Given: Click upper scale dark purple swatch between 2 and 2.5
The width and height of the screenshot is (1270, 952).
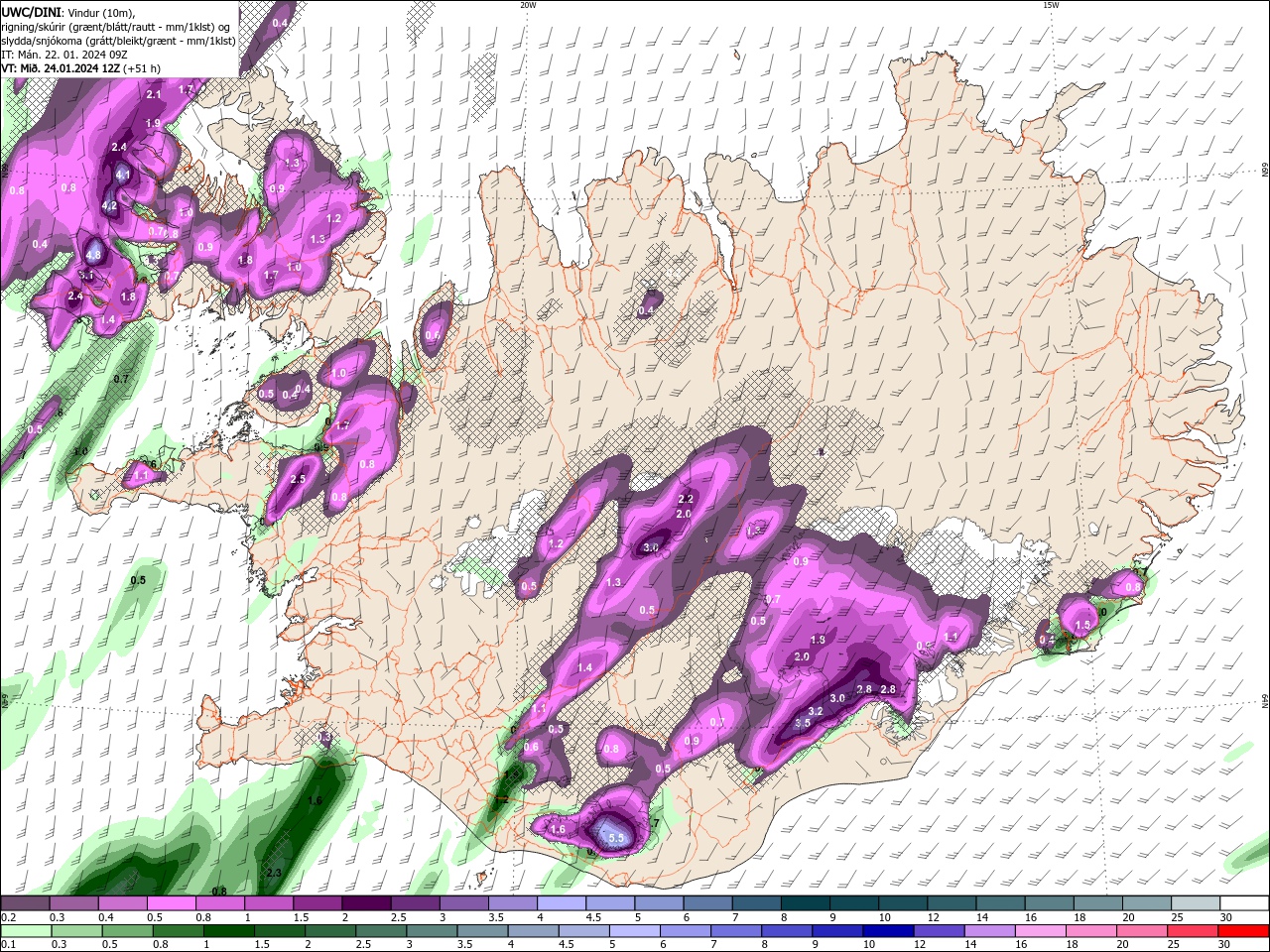Looking at the screenshot, I should pos(365,903).
